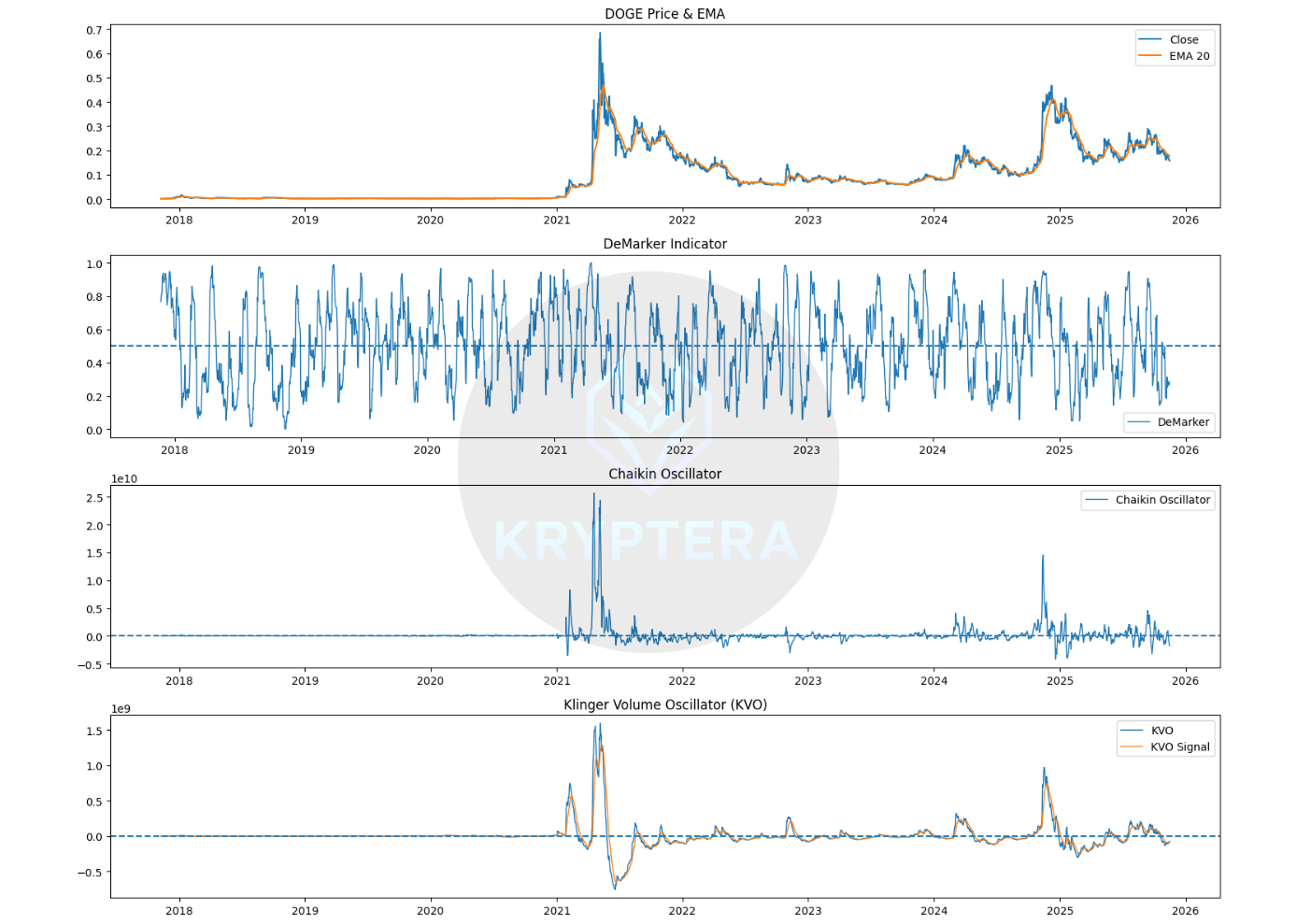Click the "1.0" y-axis tick on the KVO chart
The height and width of the screenshot is (924, 1297).
point(94,767)
